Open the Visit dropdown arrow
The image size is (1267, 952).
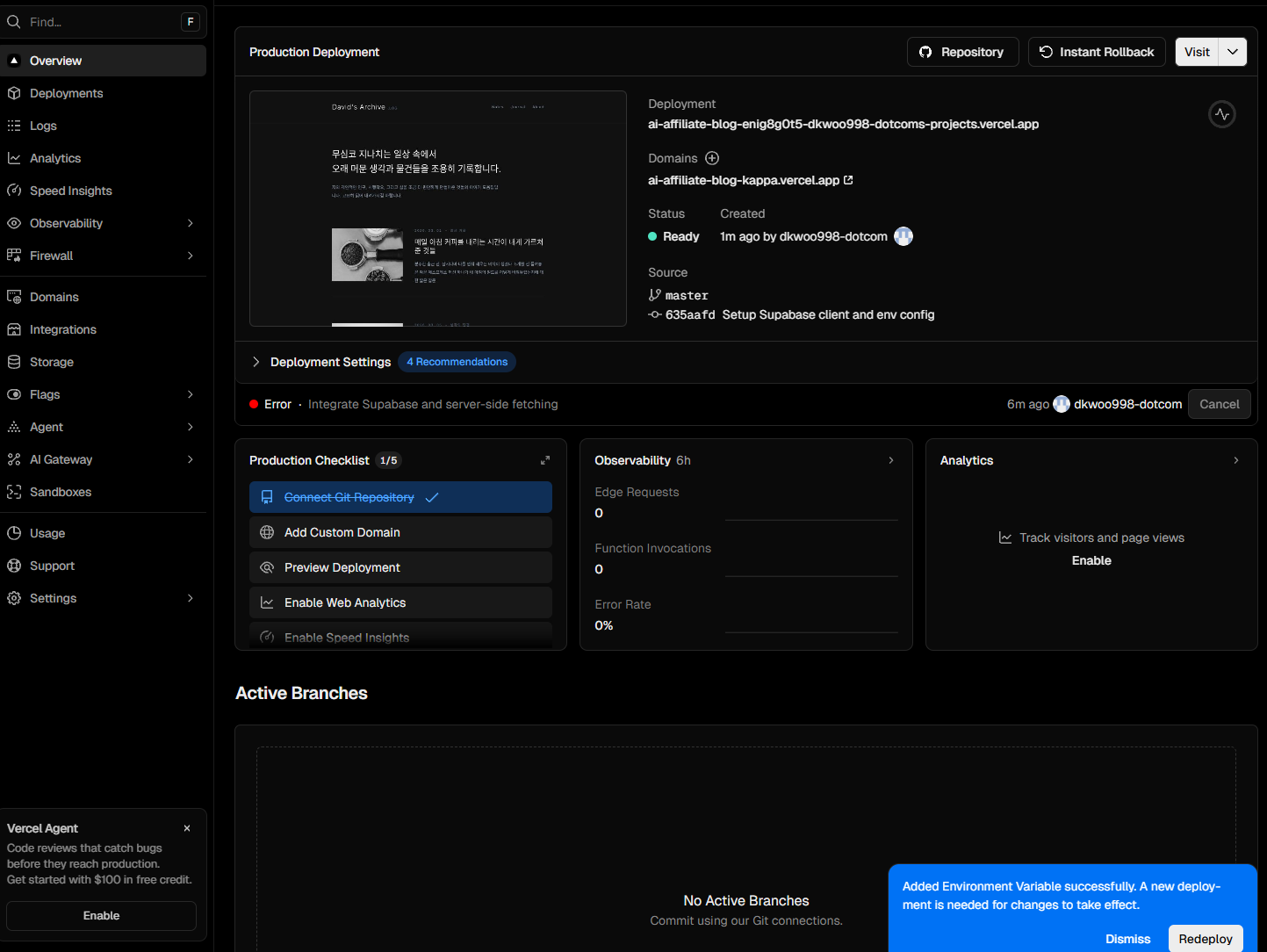point(1233,52)
